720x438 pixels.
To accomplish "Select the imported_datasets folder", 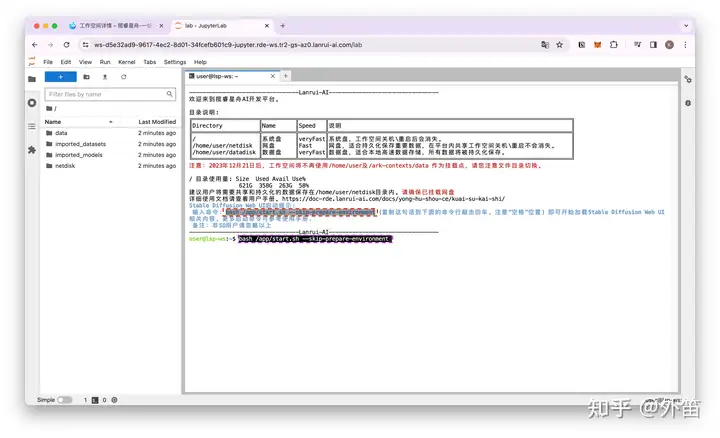I will point(111,144).
